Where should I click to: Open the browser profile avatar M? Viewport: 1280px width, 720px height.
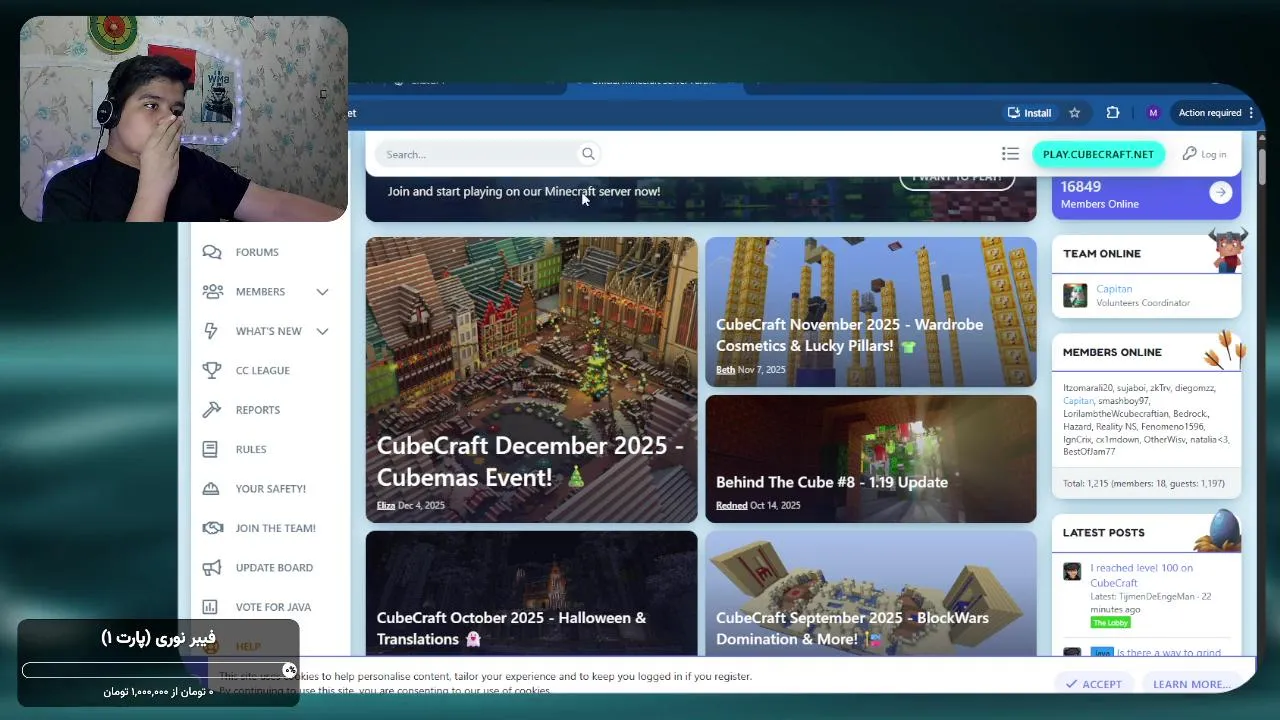coord(1153,113)
